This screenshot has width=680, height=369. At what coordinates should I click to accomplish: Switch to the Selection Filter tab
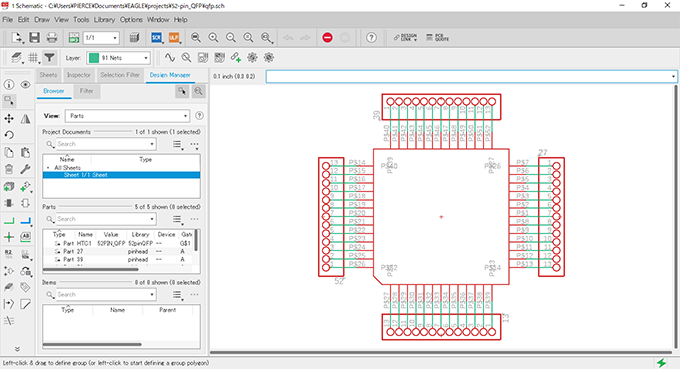pyautogui.click(x=120, y=75)
